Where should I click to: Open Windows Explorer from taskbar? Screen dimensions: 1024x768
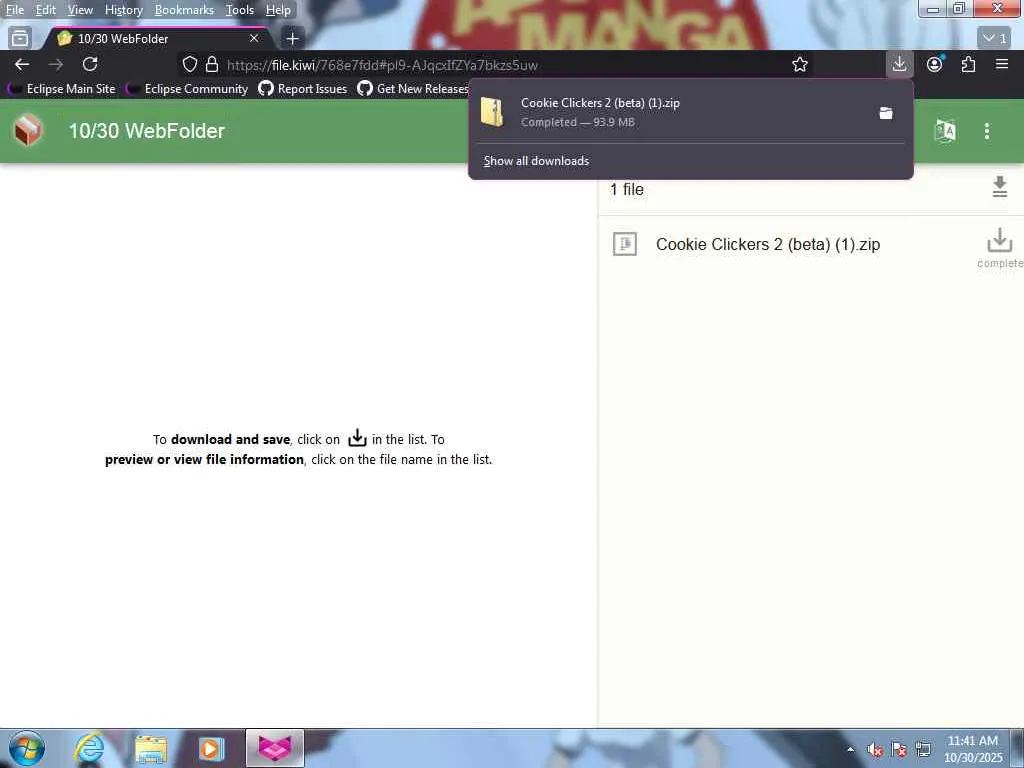click(151, 748)
